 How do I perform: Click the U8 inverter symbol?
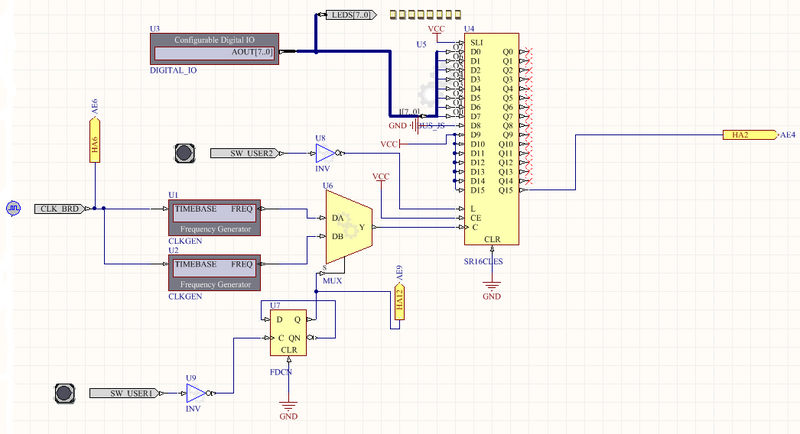(323, 153)
